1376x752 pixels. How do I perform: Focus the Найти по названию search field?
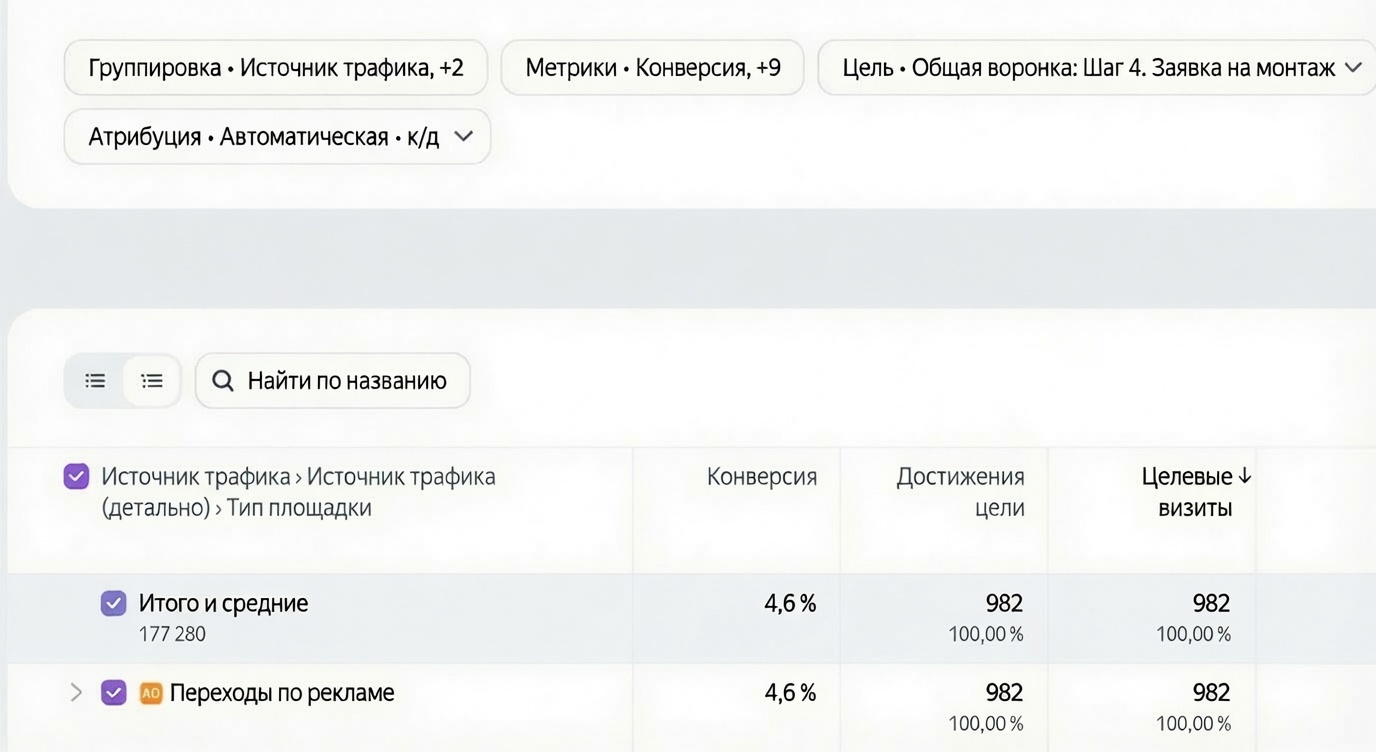click(x=332, y=381)
